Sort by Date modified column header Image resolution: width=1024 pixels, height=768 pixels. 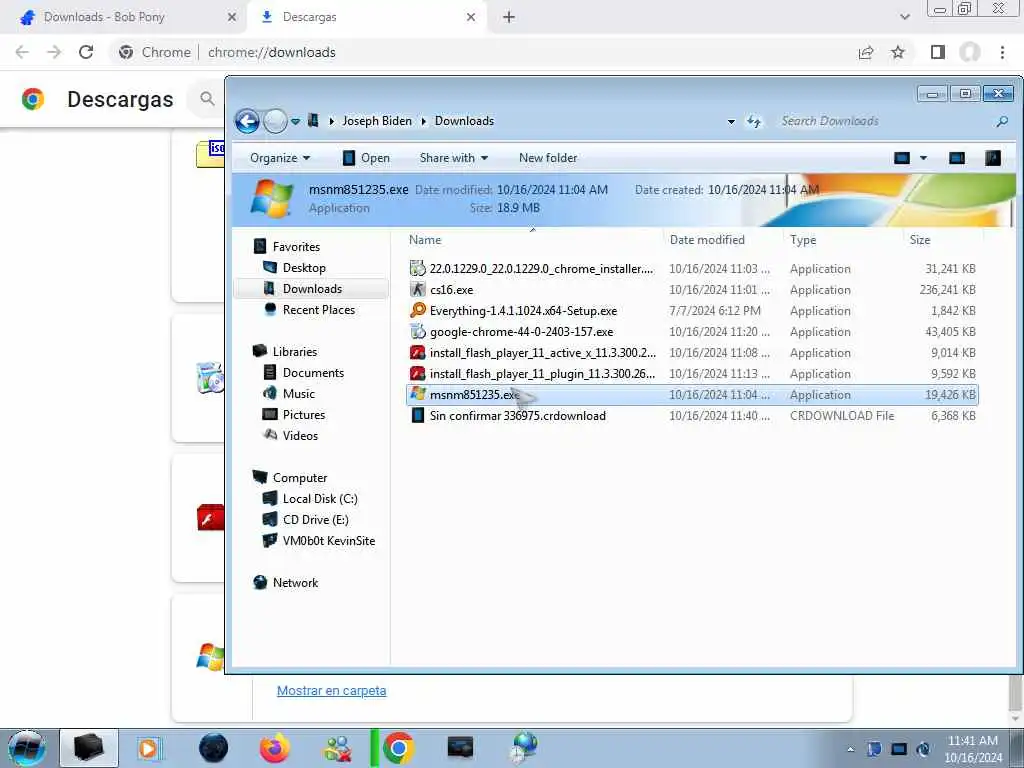click(x=707, y=240)
